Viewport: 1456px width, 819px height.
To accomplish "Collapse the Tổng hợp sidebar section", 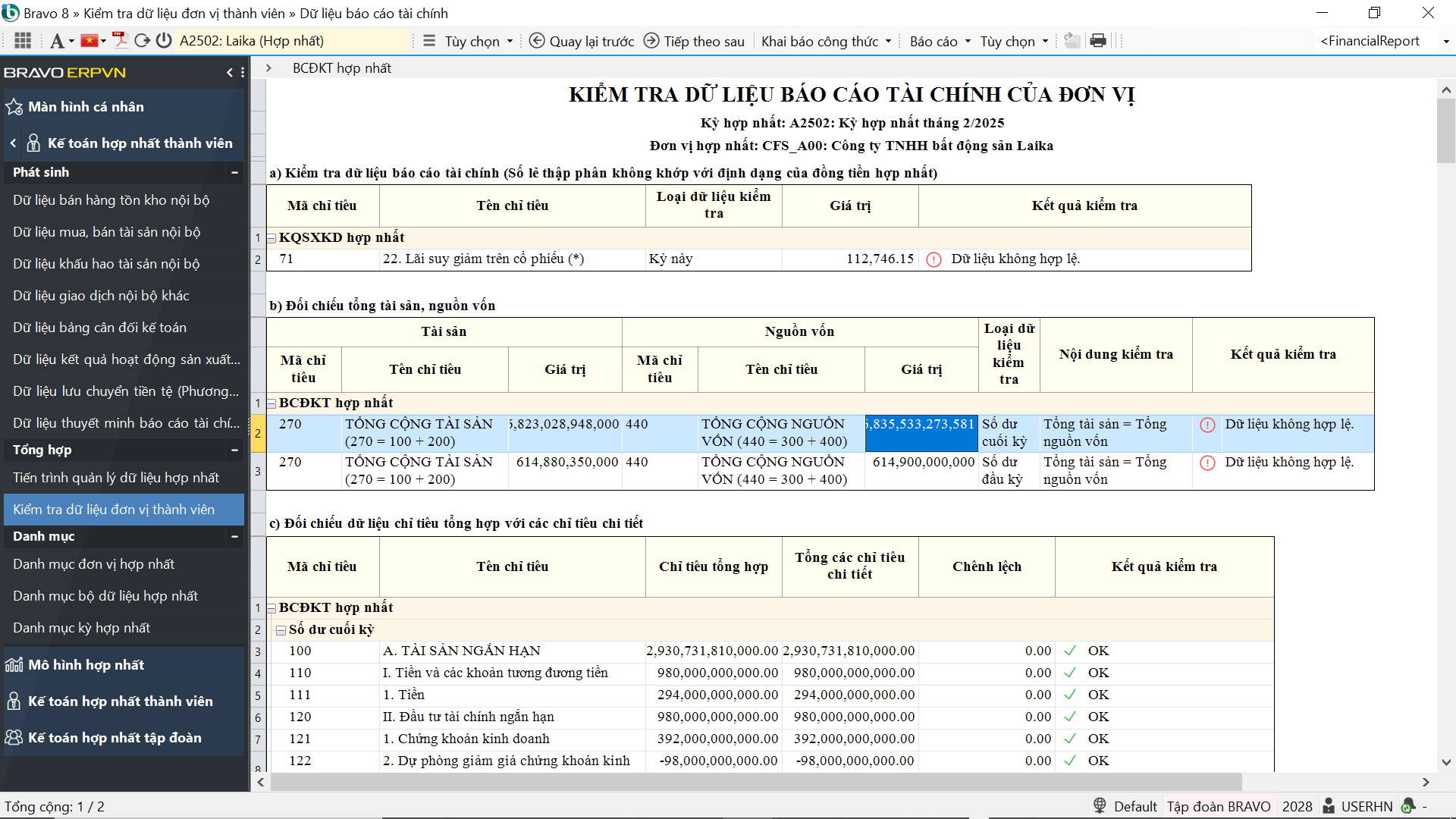I will (x=234, y=450).
